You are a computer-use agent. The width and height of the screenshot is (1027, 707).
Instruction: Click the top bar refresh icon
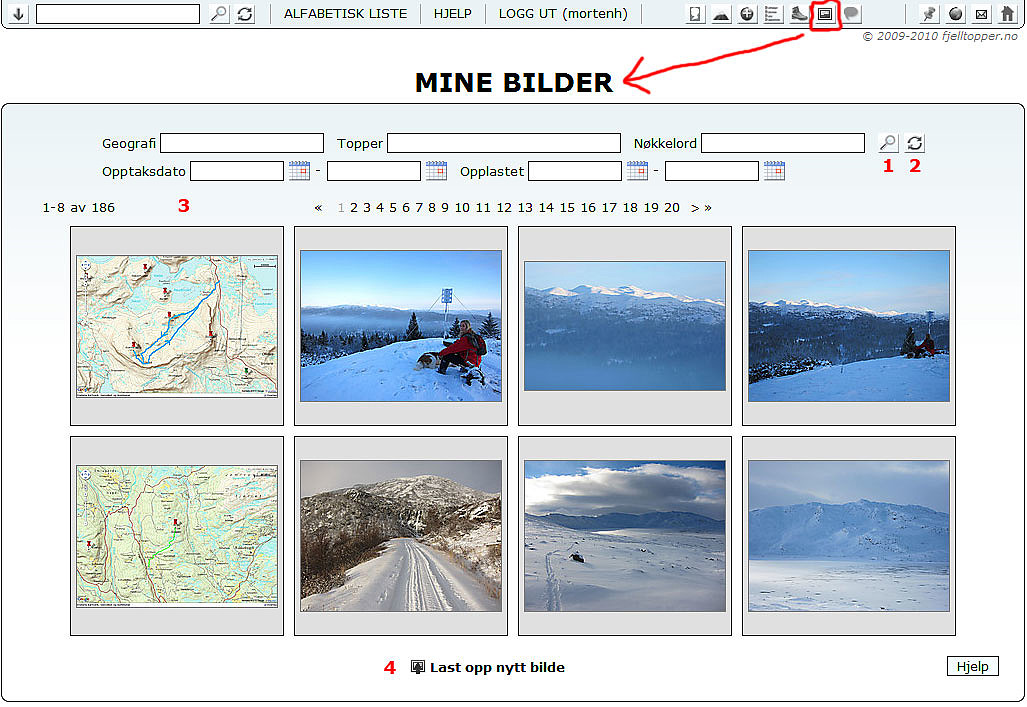(x=245, y=14)
